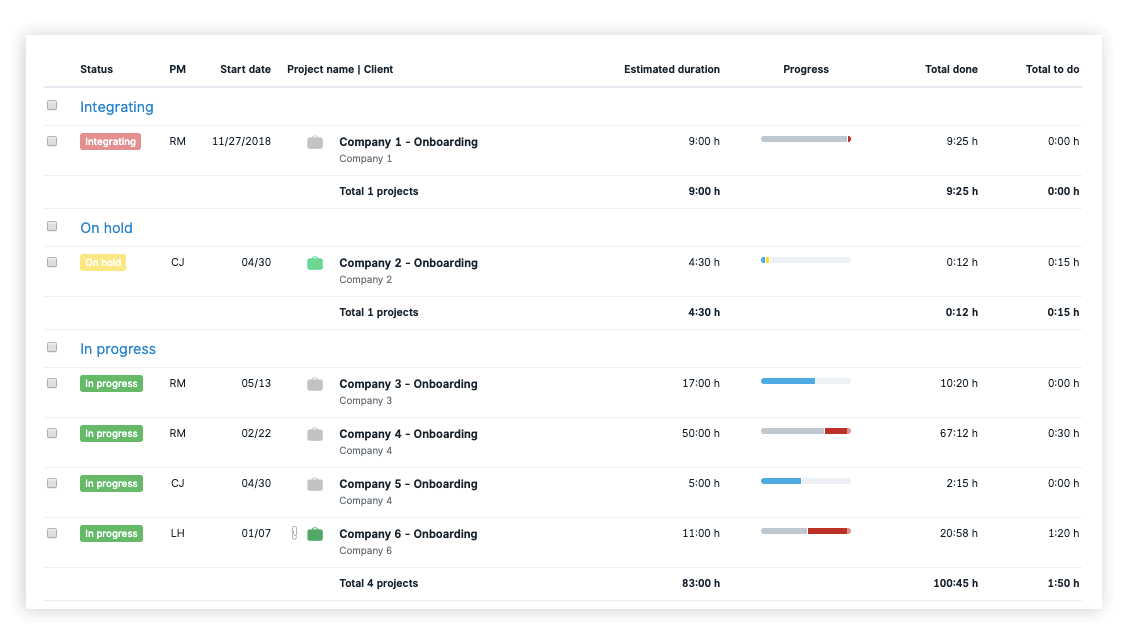Image resolution: width=1136 pixels, height=636 pixels.
Task: Click the red Integrating status badge
Action: click(x=110, y=141)
